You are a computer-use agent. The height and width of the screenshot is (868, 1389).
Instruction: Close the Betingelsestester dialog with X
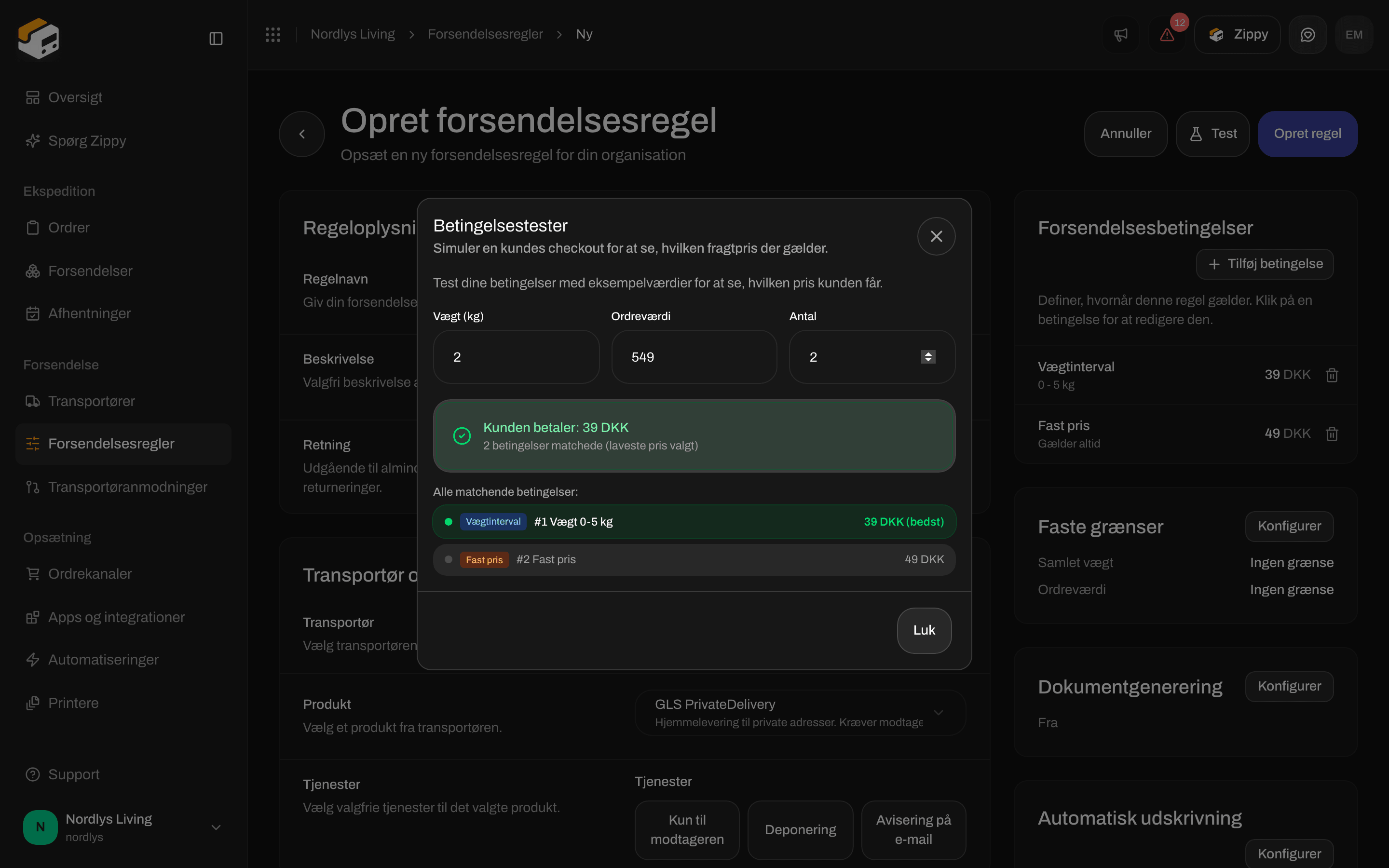tap(936, 236)
